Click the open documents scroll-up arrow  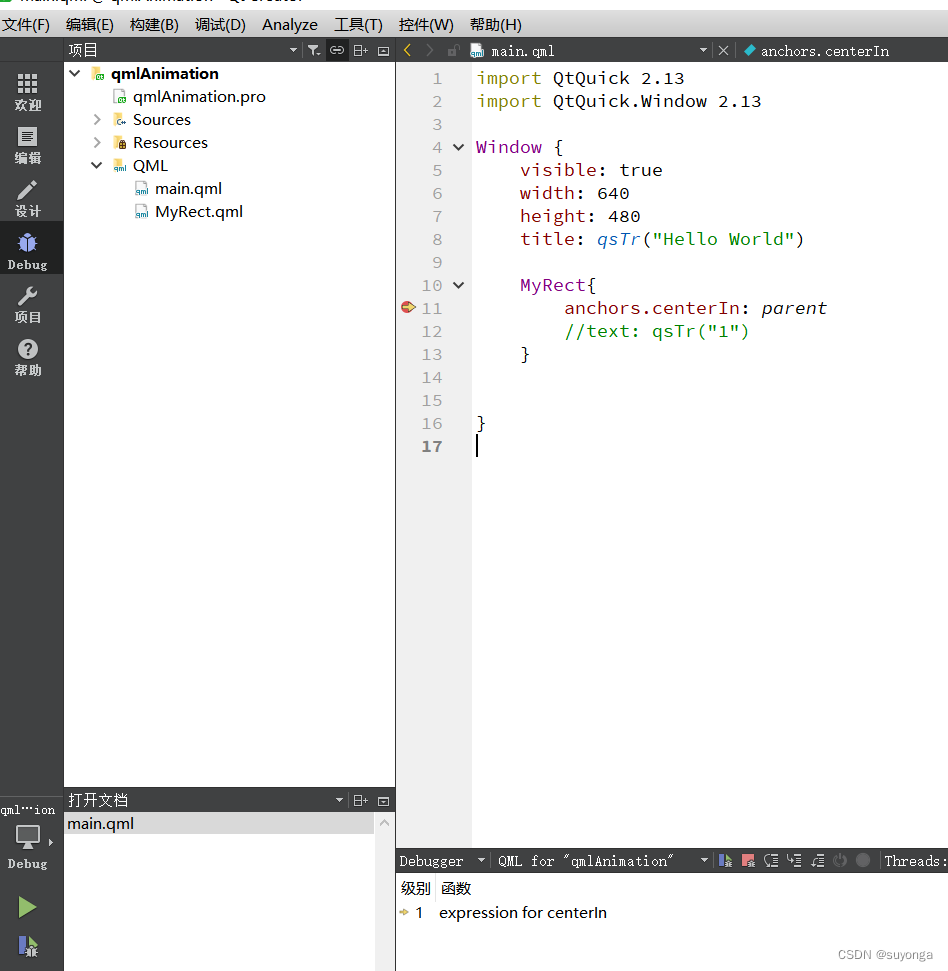point(385,823)
